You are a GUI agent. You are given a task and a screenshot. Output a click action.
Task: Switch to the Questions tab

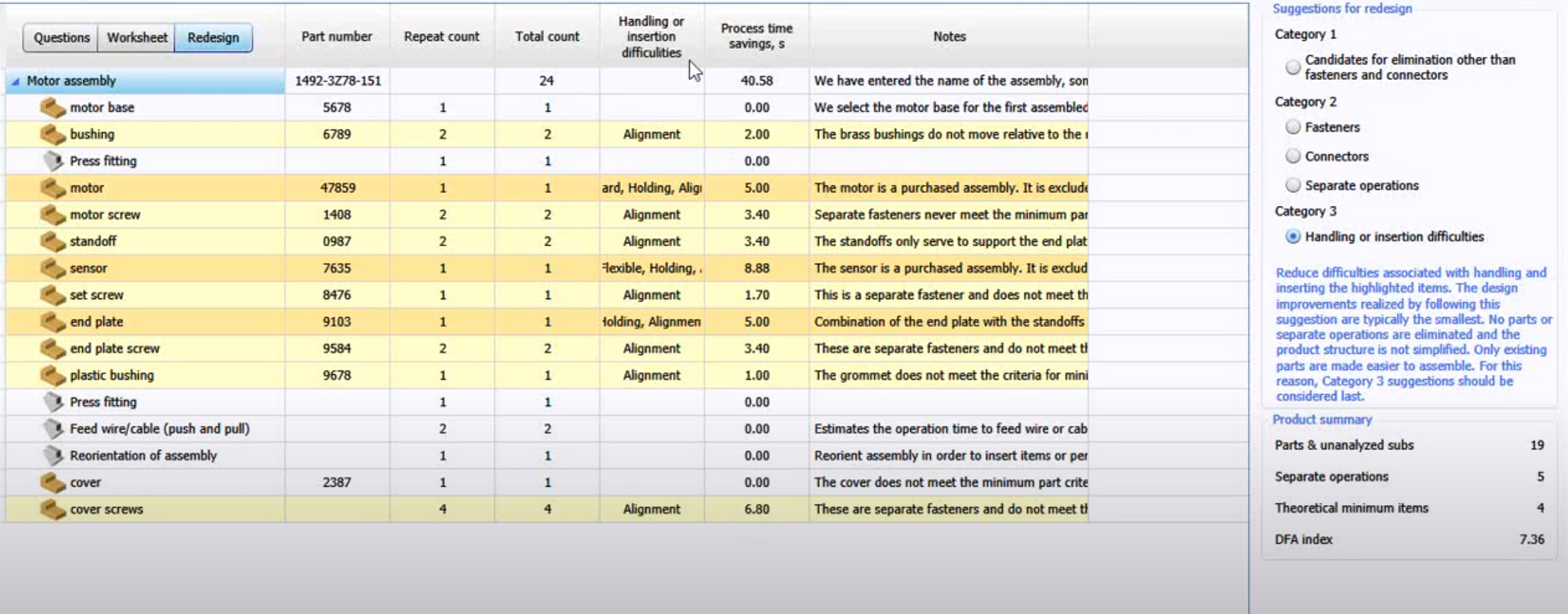62,37
